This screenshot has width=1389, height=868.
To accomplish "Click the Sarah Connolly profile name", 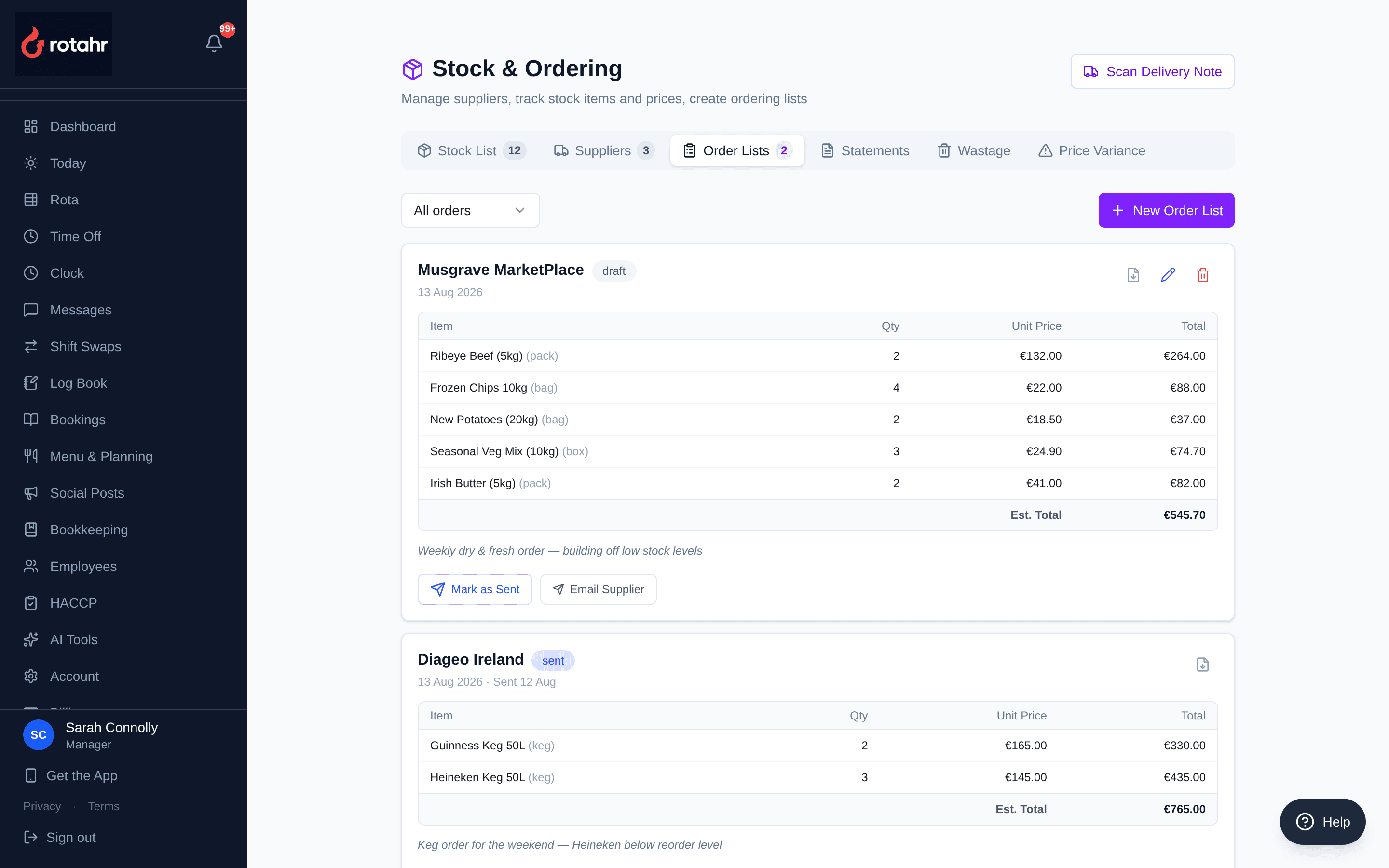I will pos(111,727).
